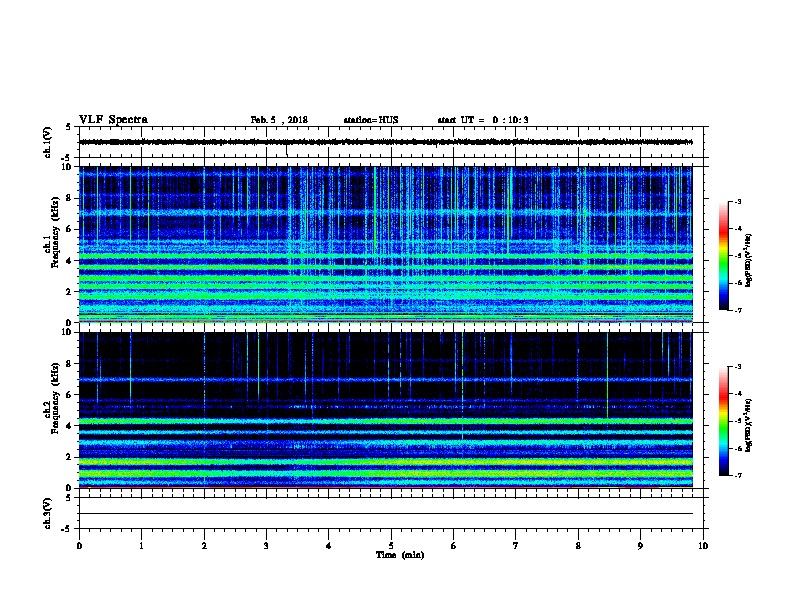
Task: Click the "-3" label on ch.2 color scale
Action: [x=738, y=367]
